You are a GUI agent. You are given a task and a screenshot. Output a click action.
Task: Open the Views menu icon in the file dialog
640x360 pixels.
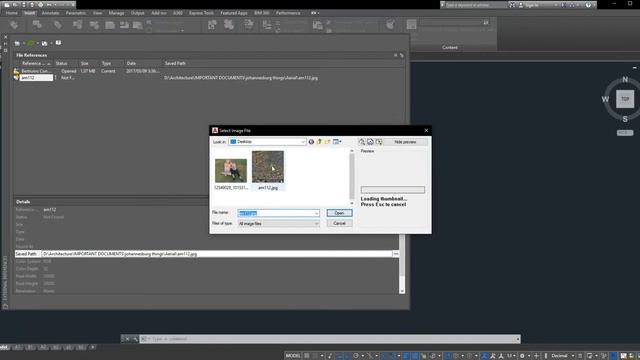(337, 142)
